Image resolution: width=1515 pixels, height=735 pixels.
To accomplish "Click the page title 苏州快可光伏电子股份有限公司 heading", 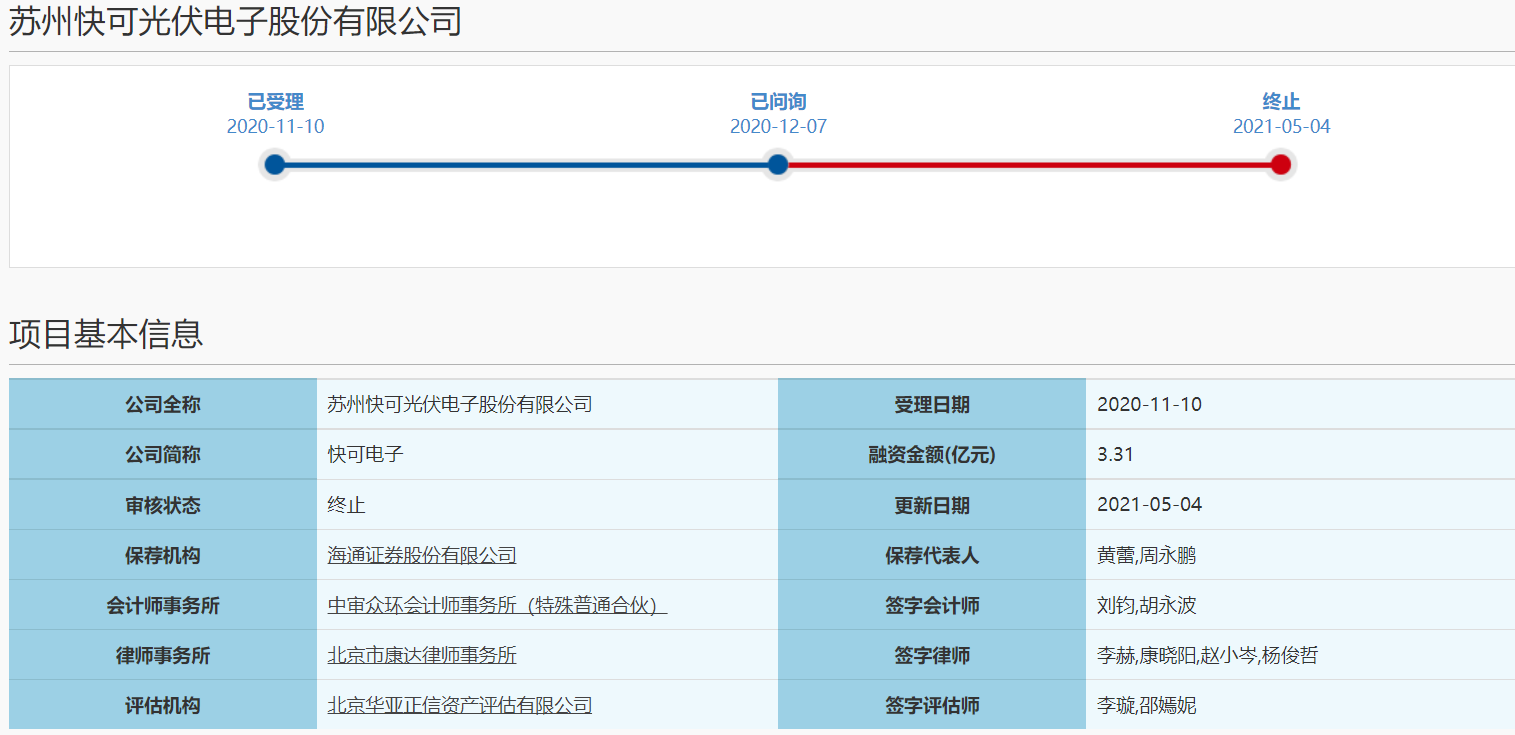I will [x=236, y=21].
